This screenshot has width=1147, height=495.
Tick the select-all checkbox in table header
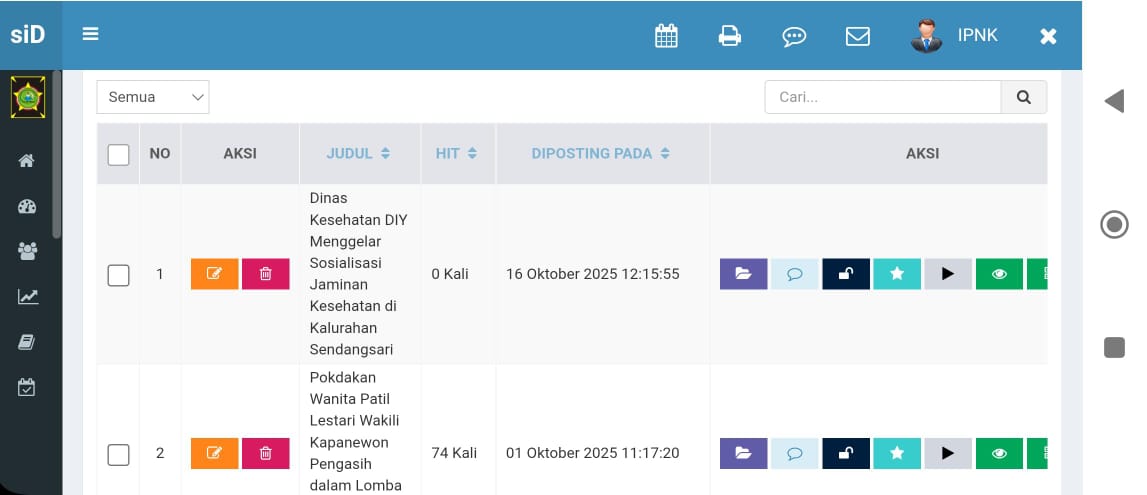[118, 154]
